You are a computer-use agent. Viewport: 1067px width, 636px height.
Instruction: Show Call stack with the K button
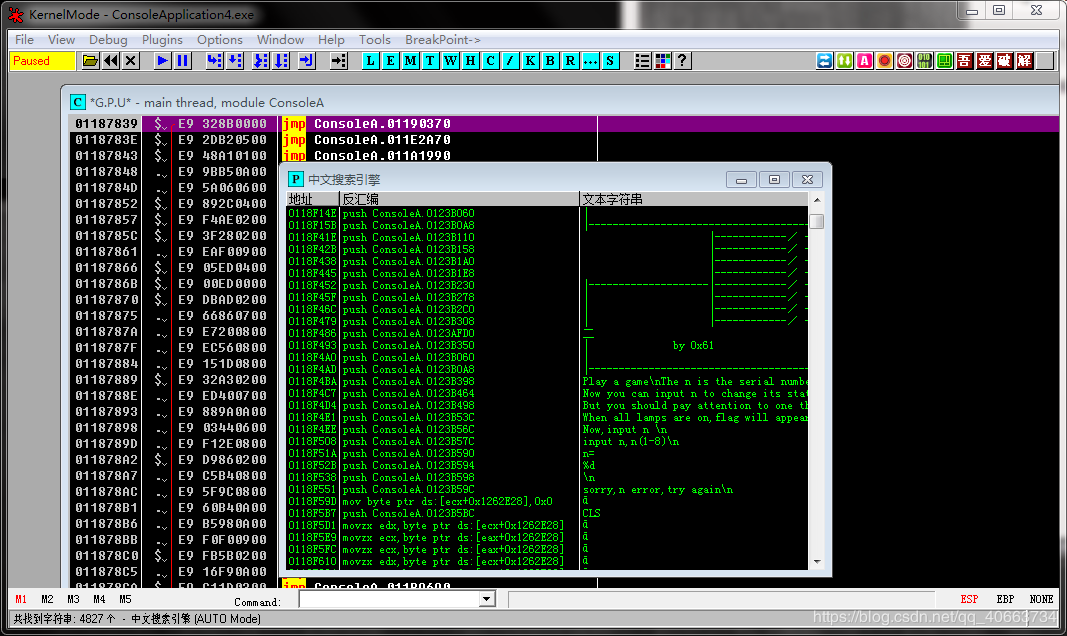(x=530, y=61)
